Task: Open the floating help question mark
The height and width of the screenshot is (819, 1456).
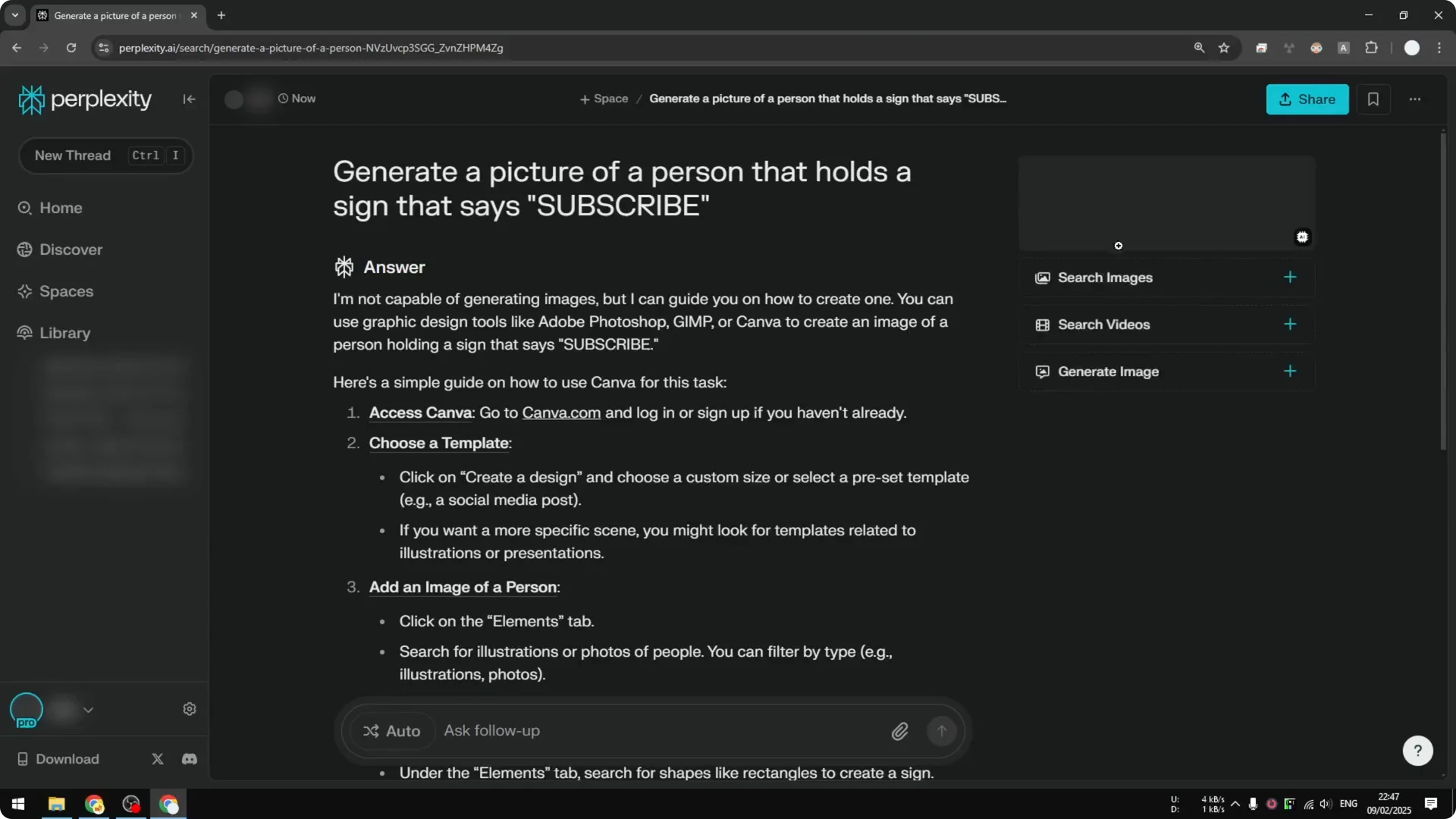Action: [x=1417, y=750]
